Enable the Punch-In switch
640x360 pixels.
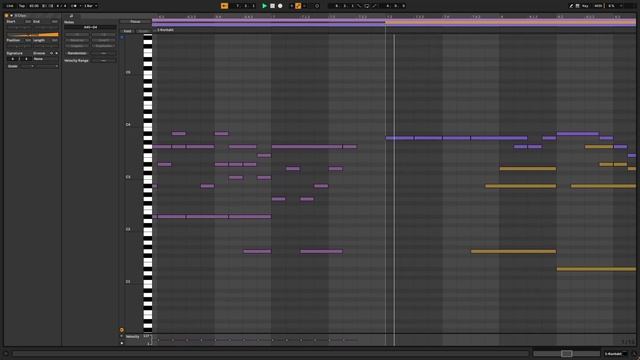click(360, 6)
